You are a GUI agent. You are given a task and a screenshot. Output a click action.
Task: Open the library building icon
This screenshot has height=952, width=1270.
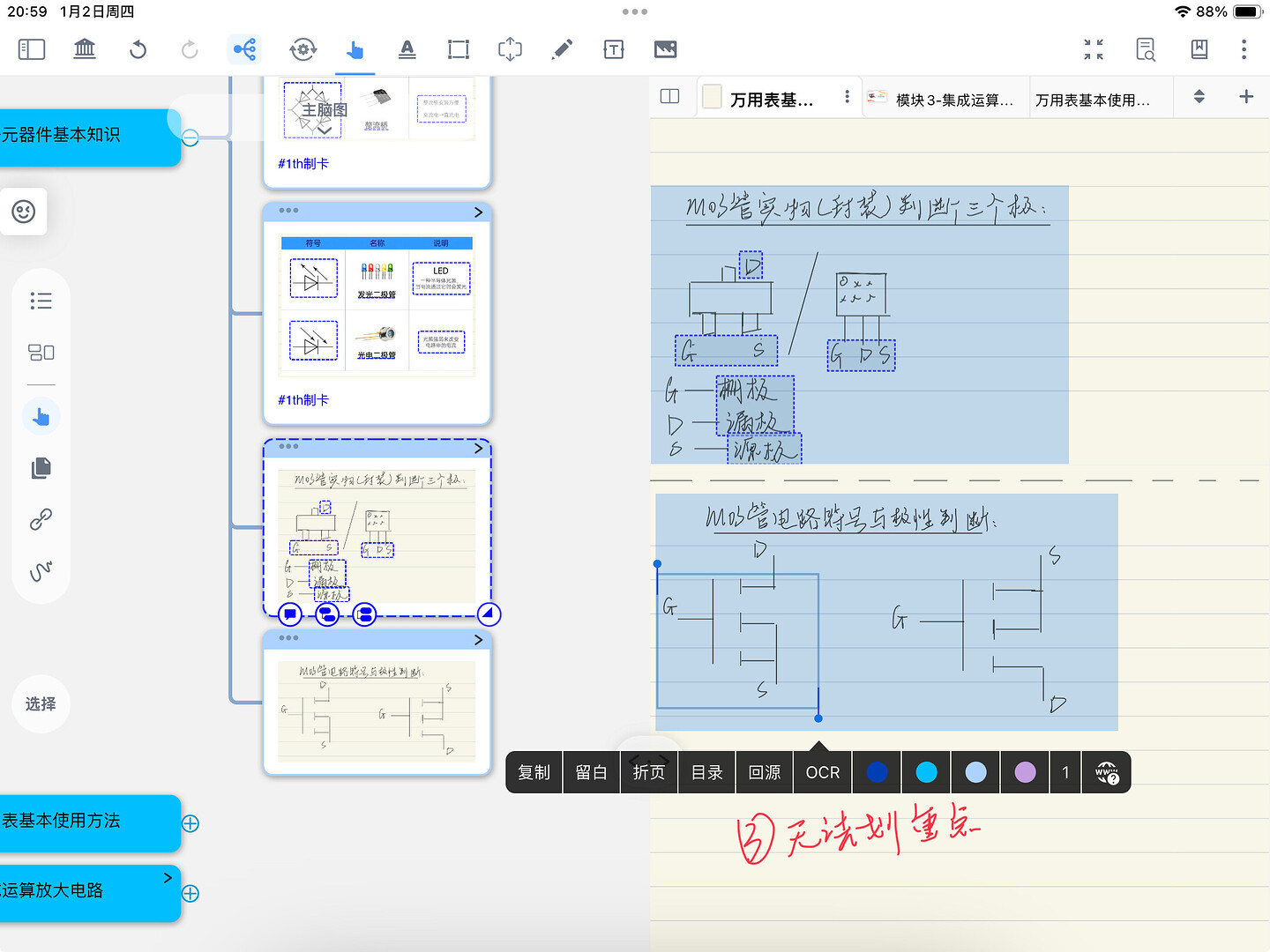(85, 49)
